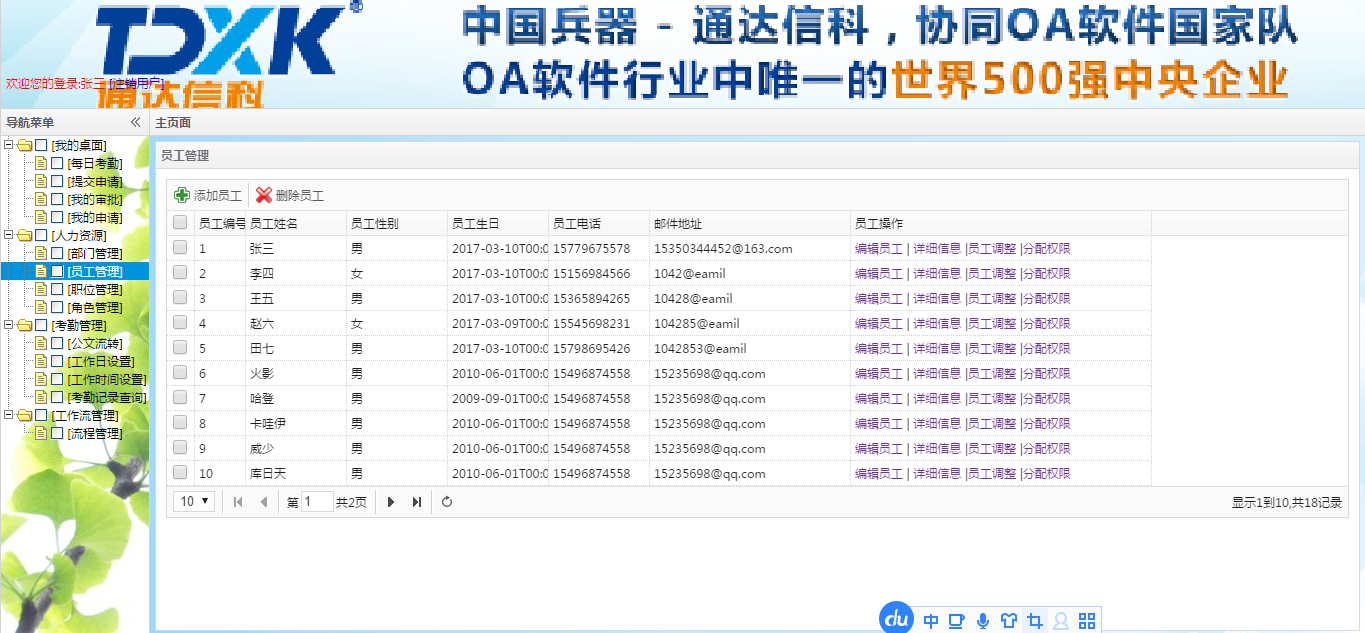Click the page number input field
Screen dimensions: 1365x633
point(317,502)
